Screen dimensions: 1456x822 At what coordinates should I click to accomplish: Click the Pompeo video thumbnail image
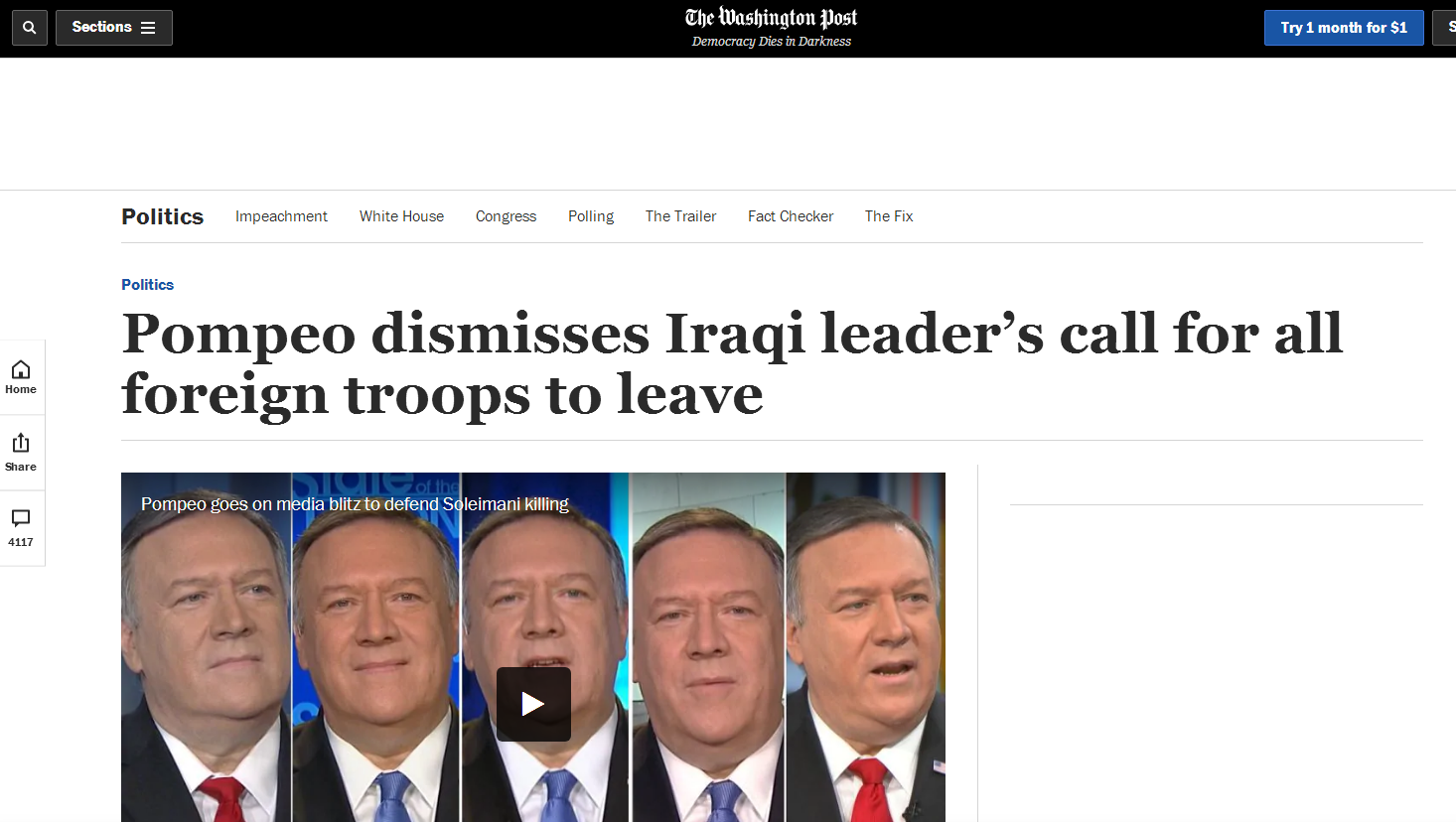click(533, 647)
